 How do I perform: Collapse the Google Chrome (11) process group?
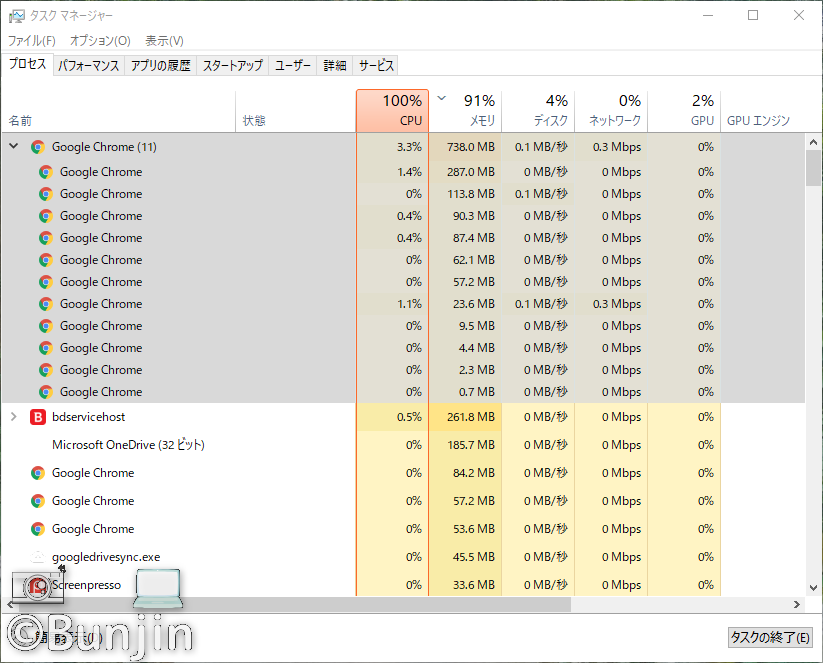[14, 146]
